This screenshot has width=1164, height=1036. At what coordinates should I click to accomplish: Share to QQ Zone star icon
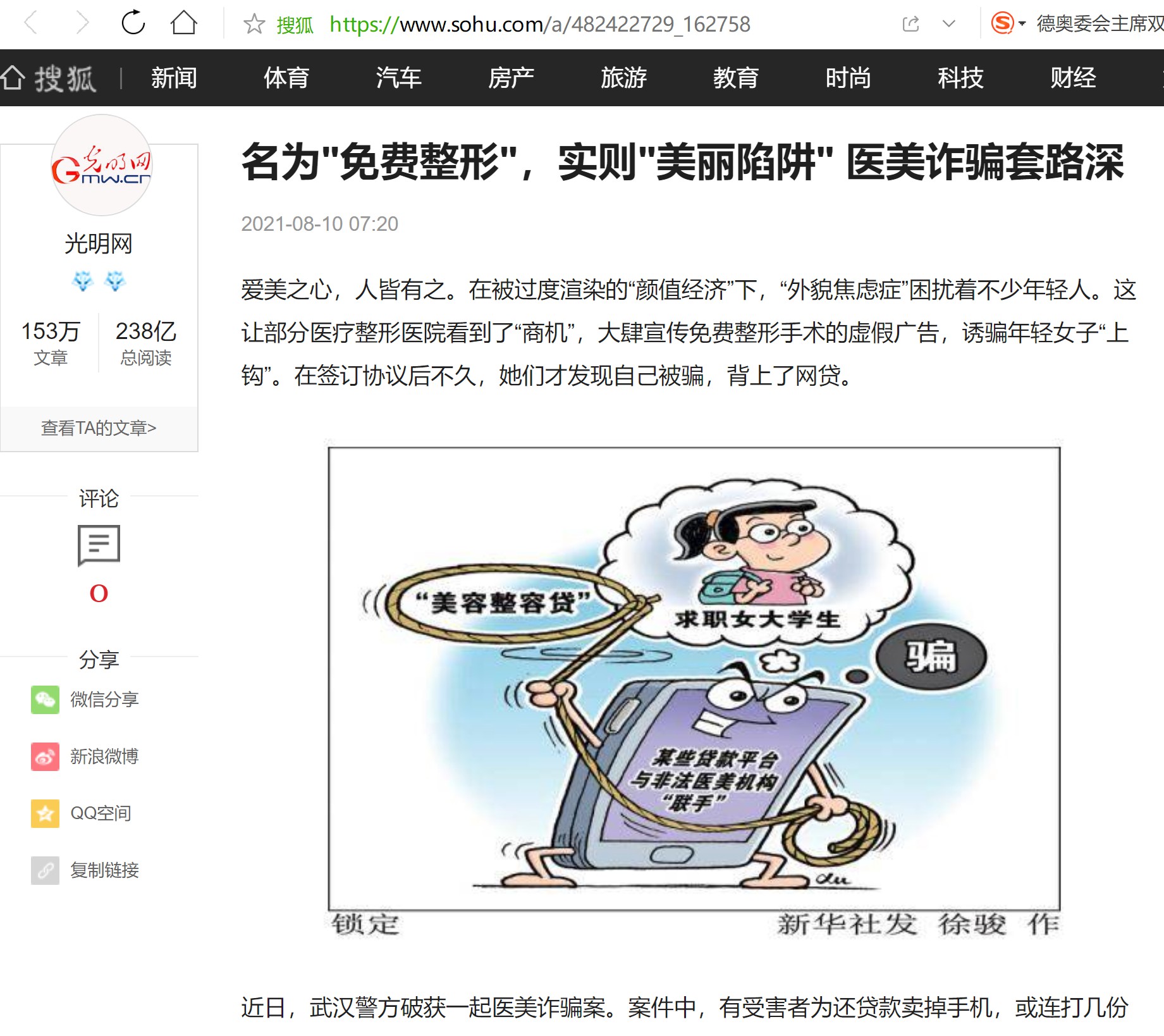(x=45, y=813)
